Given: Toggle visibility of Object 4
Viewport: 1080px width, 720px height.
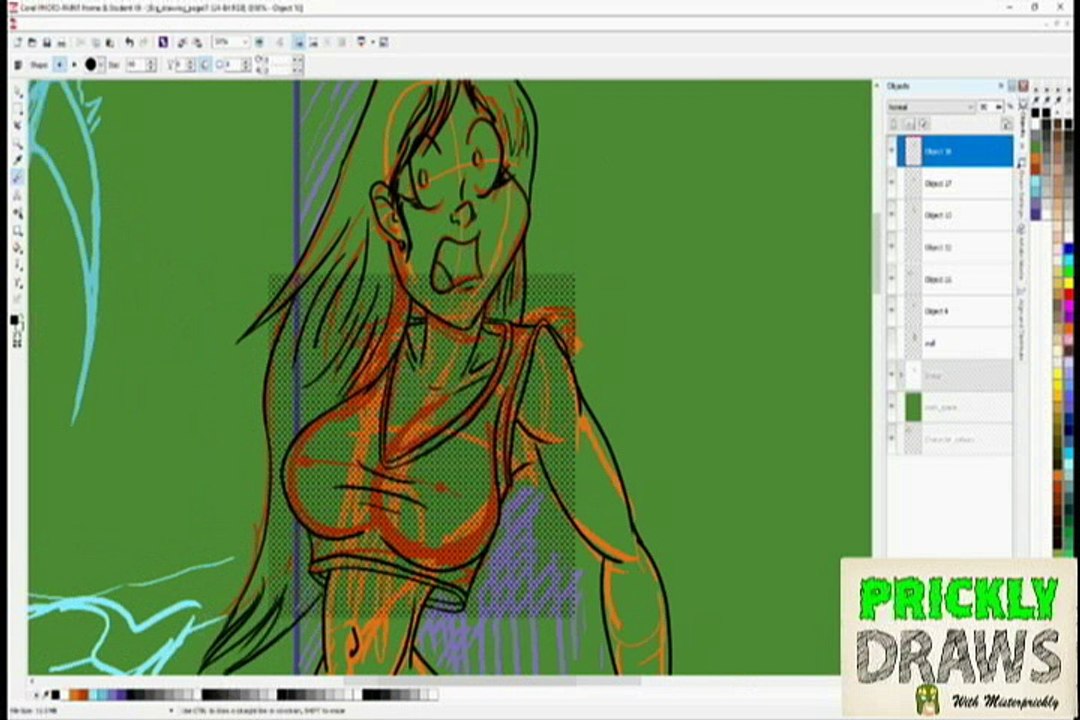Looking at the screenshot, I should [892, 311].
